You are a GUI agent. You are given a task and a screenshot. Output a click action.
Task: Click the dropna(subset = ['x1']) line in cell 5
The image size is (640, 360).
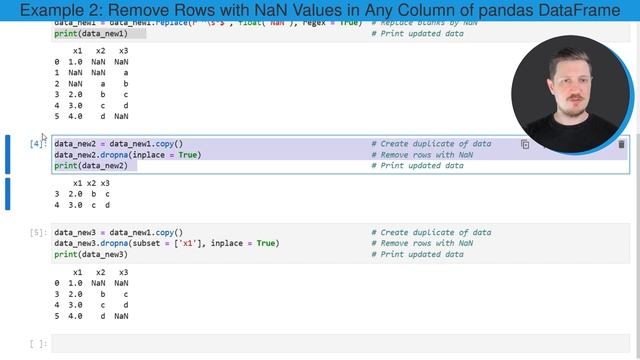tap(167, 243)
